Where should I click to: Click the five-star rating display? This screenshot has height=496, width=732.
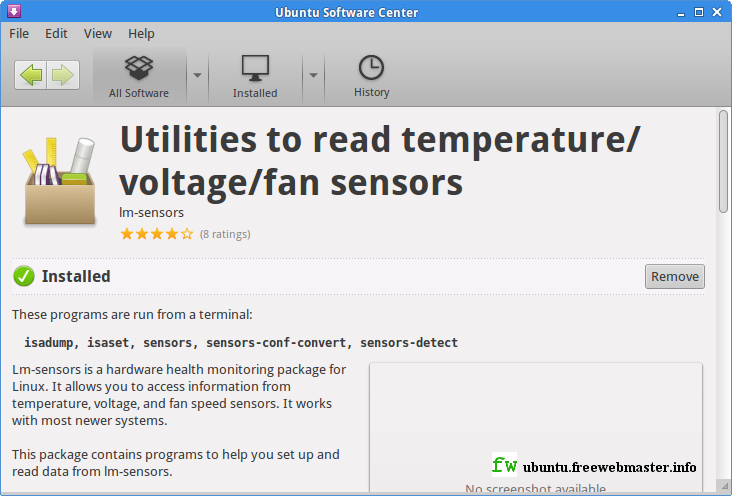(x=157, y=234)
